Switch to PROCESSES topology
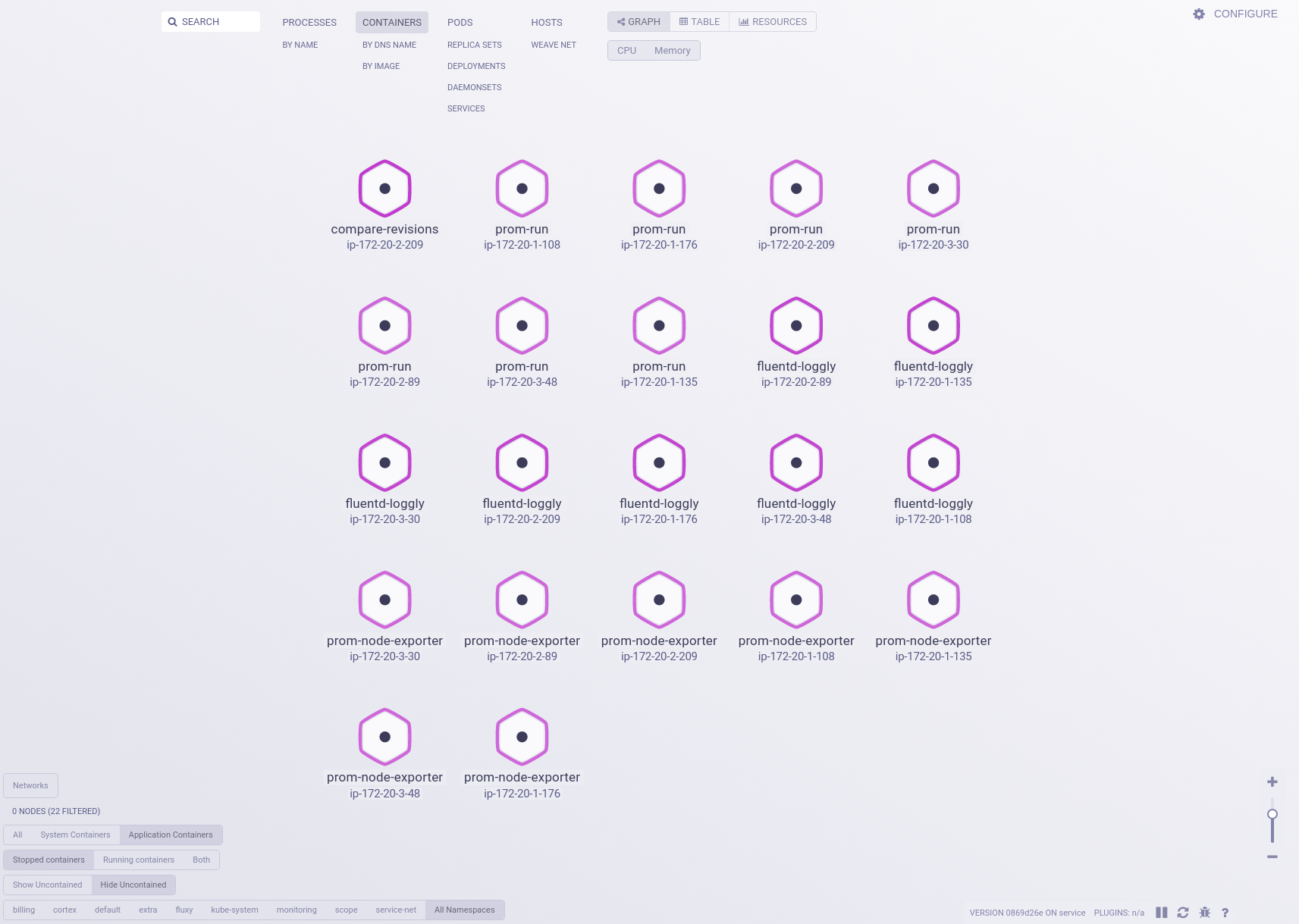The width and height of the screenshot is (1299, 924). (x=309, y=23)
